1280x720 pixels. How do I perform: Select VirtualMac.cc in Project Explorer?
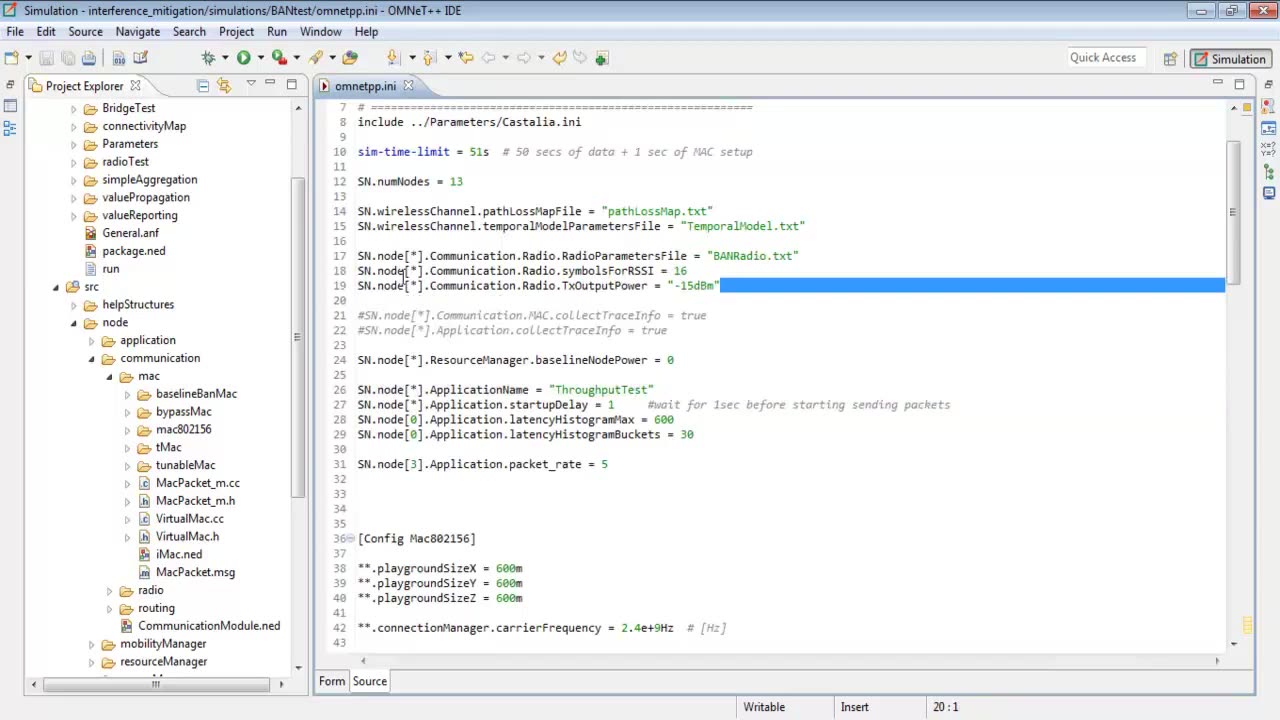(190, 519)
